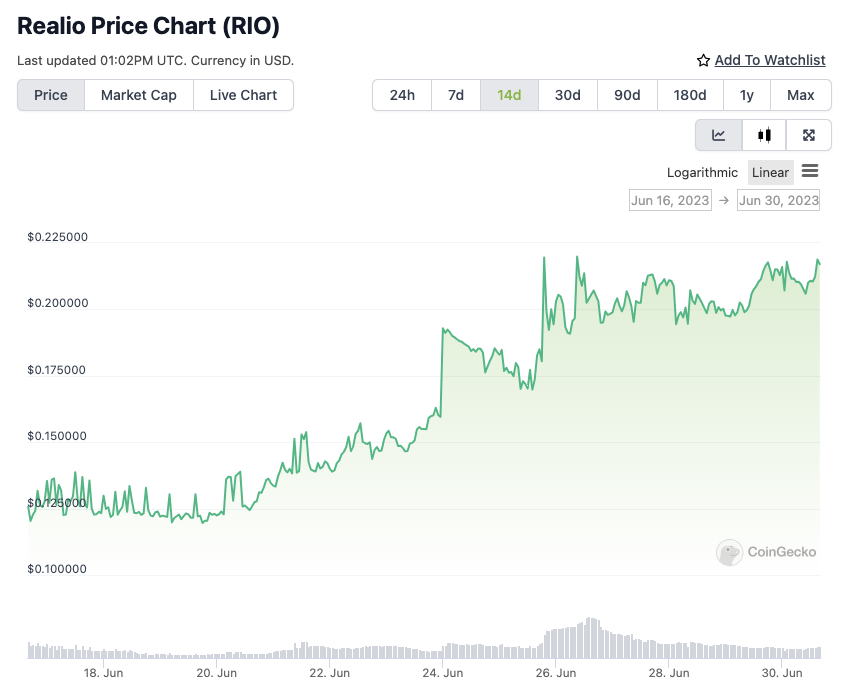Choose the 7d time range
Viewport: 843px width, 684px height.
(x=456, y=95)
